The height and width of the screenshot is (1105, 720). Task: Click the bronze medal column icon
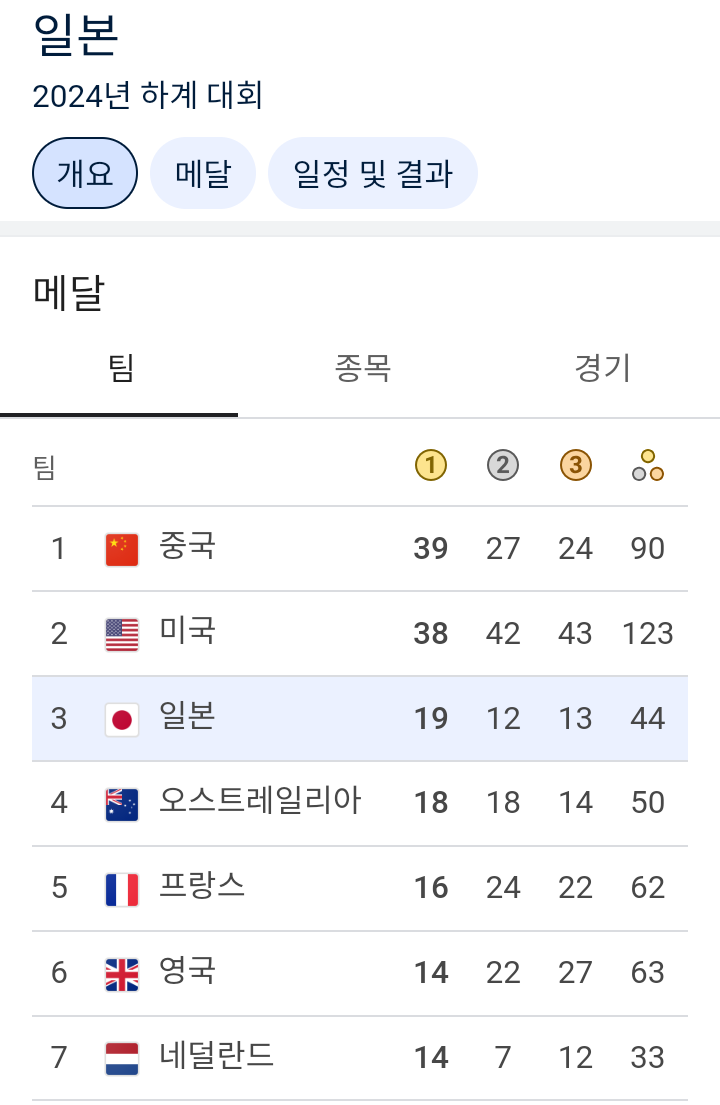tap(576, 465)
